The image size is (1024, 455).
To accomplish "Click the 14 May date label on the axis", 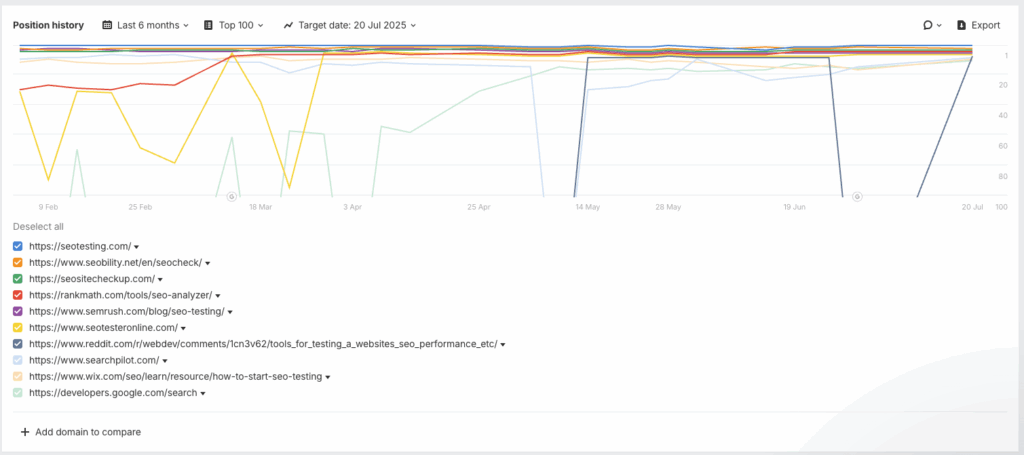I will 588,207.
